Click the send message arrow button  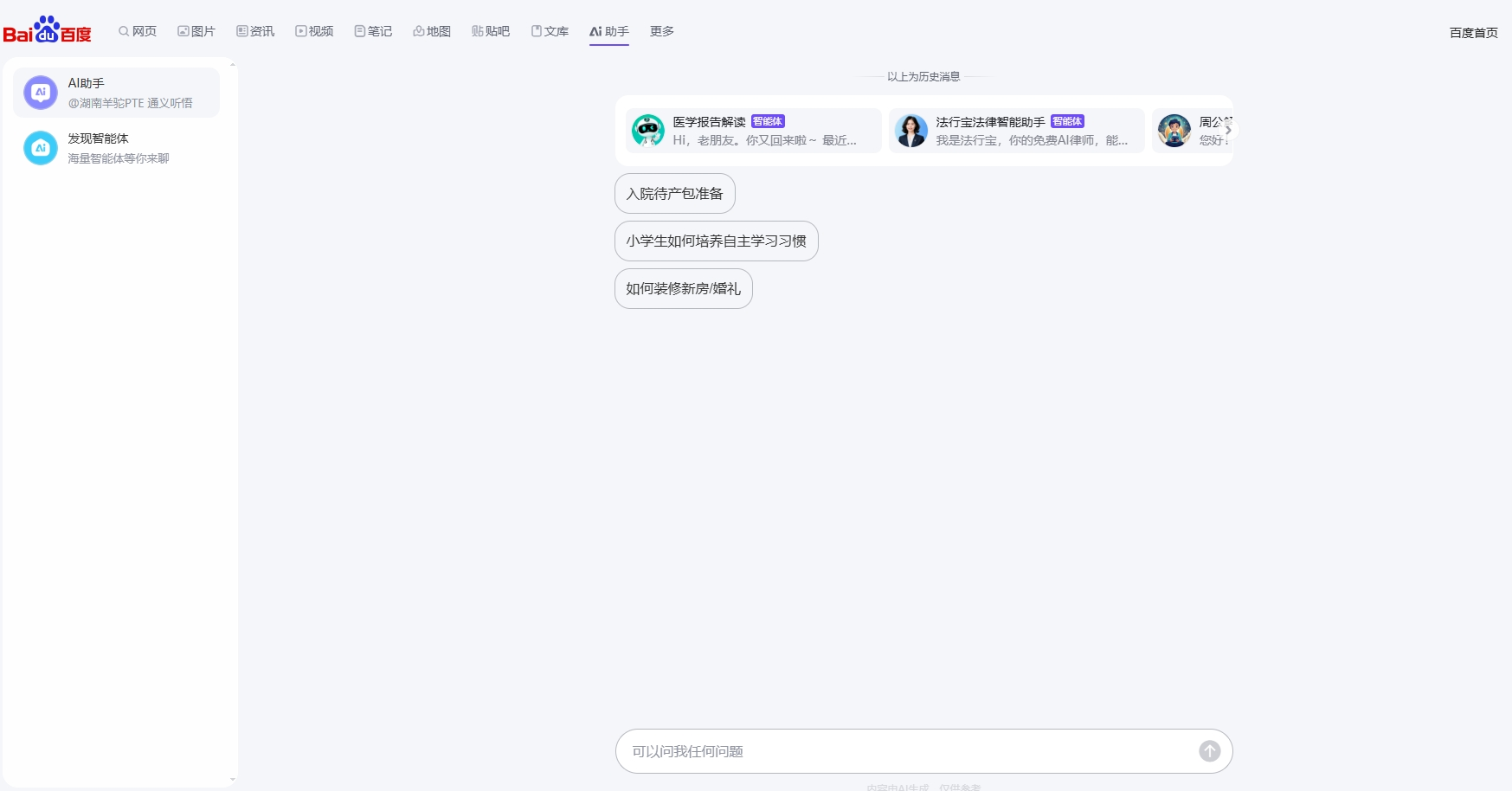[1209, 751]
